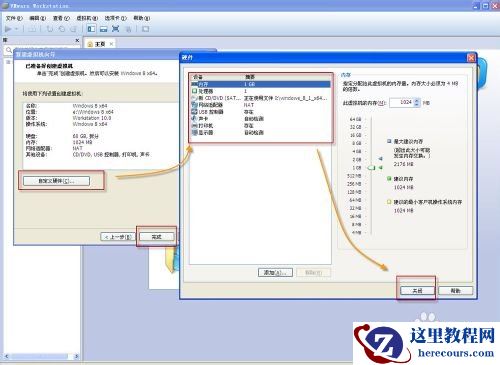
Task: Select the 处理器 processor device row
Action: 261,91
